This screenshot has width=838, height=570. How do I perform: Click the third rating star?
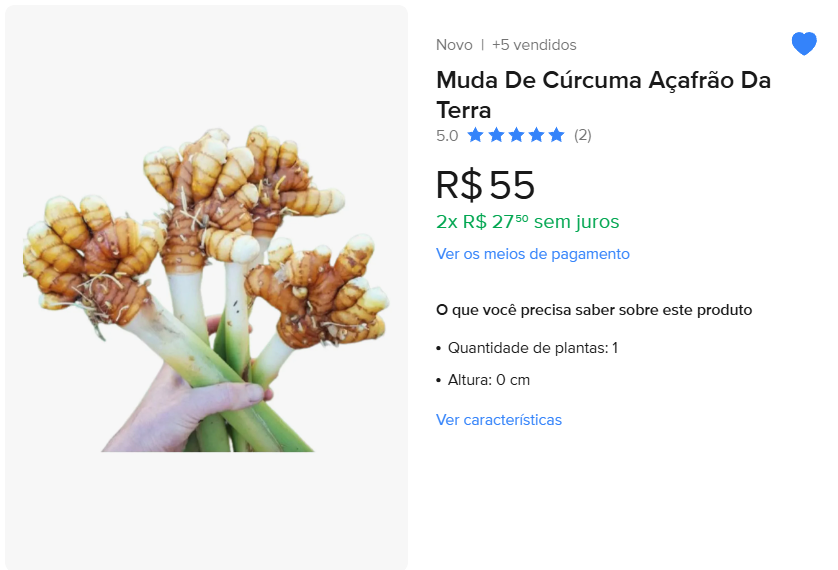coord(516,135)
